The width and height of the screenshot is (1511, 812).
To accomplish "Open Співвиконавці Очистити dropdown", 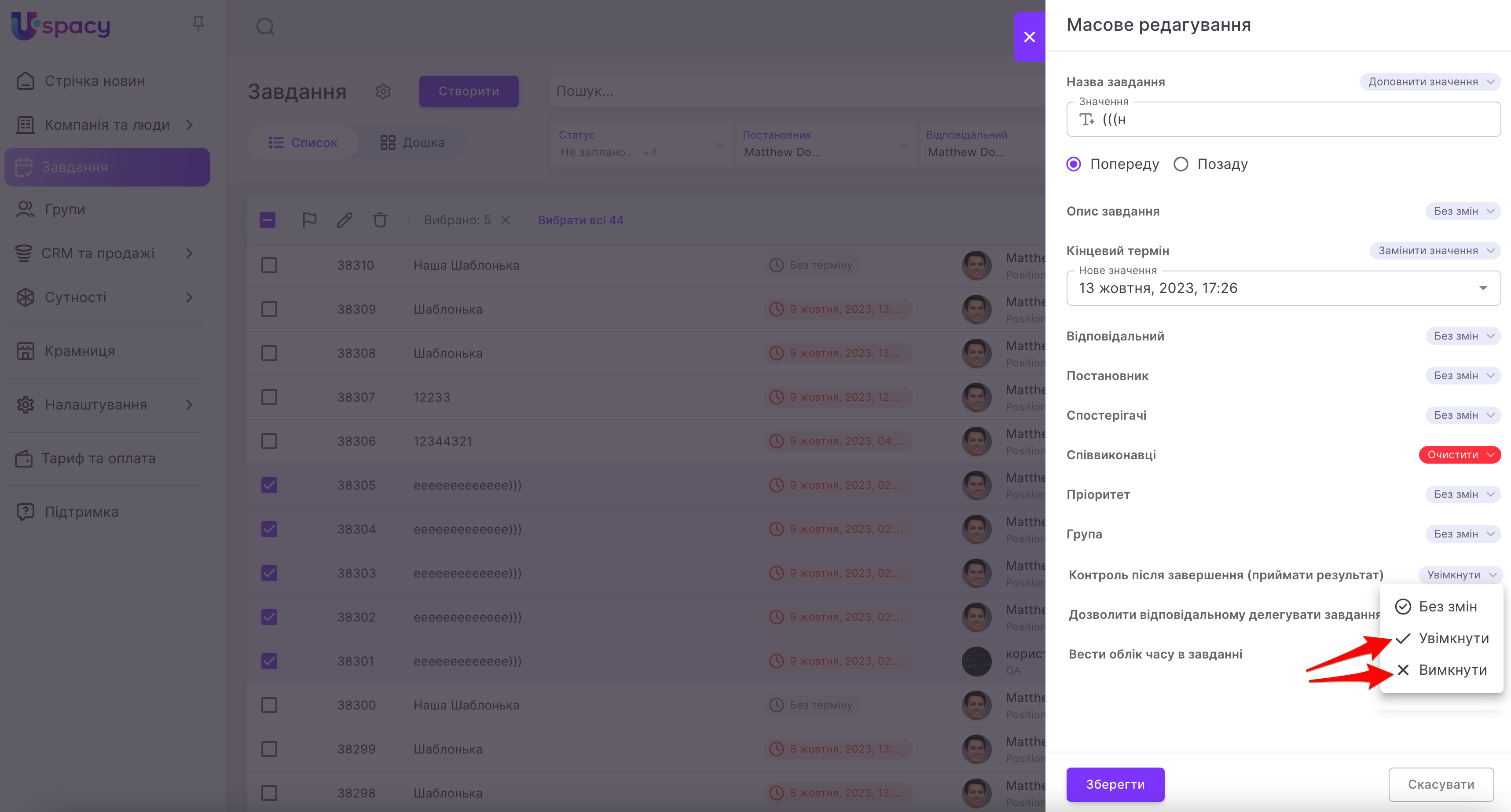I will (x=1459, y=455).
